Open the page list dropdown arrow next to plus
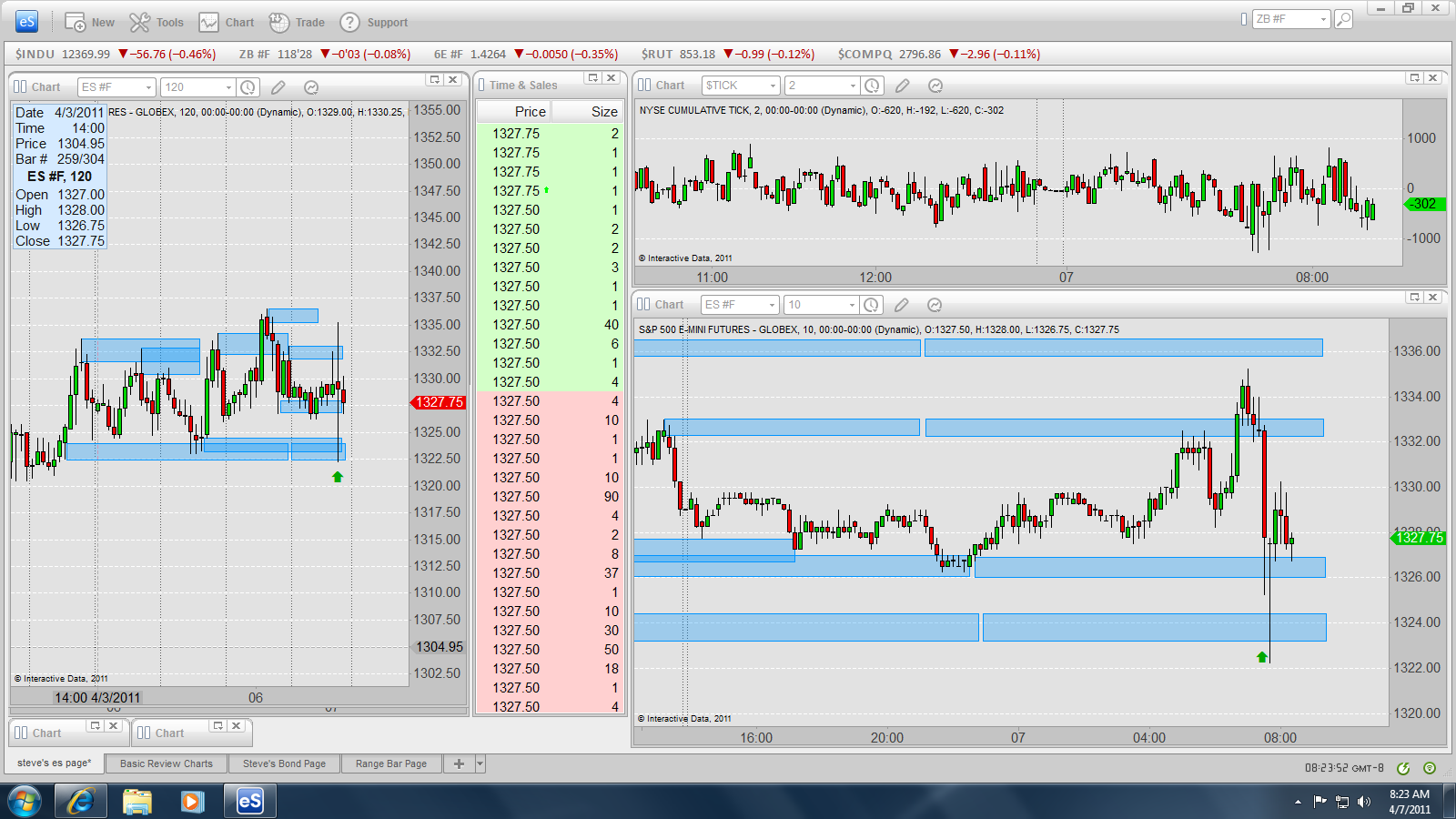This screenshot has width=1456, height=819. click(x=480, y=763)
